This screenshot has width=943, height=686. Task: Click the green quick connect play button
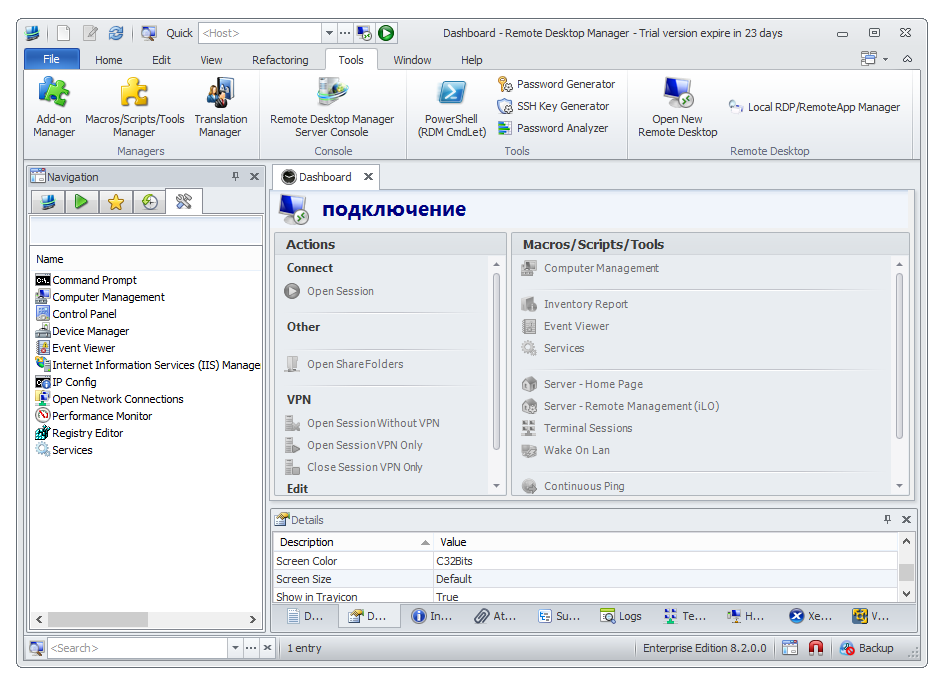tap(386, 33)
